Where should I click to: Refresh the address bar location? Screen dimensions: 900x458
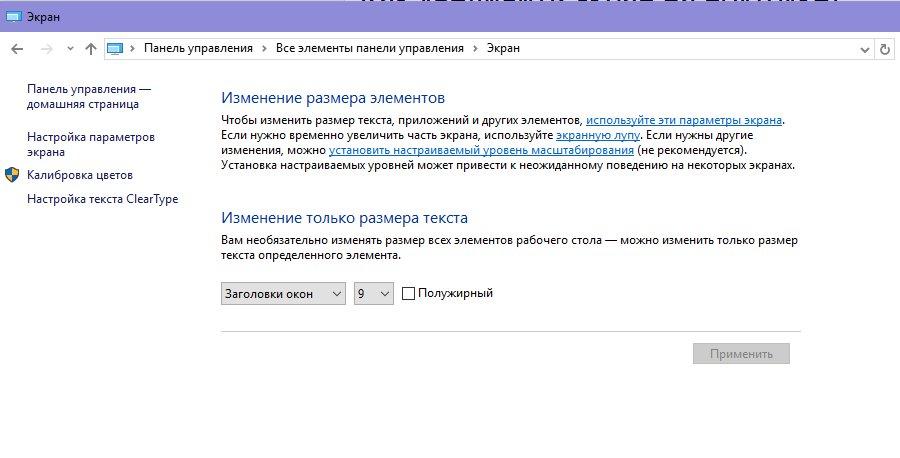click(885, 48)
